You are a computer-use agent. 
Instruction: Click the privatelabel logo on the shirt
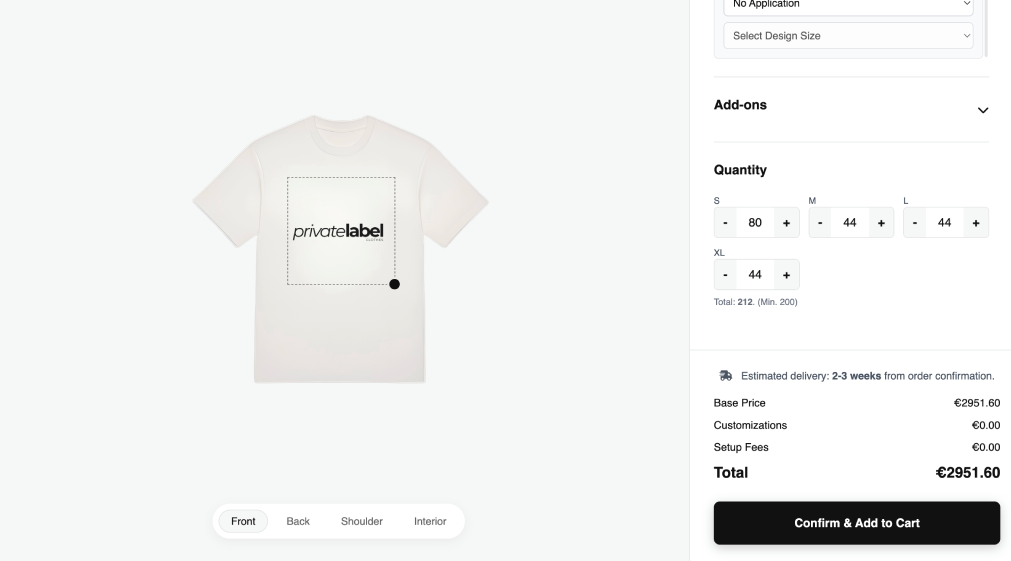pyautogui.click(x=338, y=232)
